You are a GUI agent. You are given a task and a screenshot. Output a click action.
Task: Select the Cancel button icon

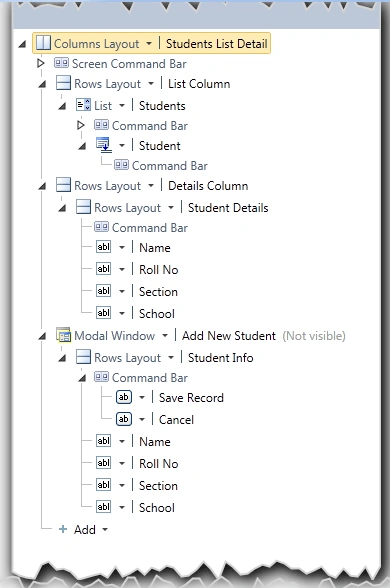tap(124, 418)
